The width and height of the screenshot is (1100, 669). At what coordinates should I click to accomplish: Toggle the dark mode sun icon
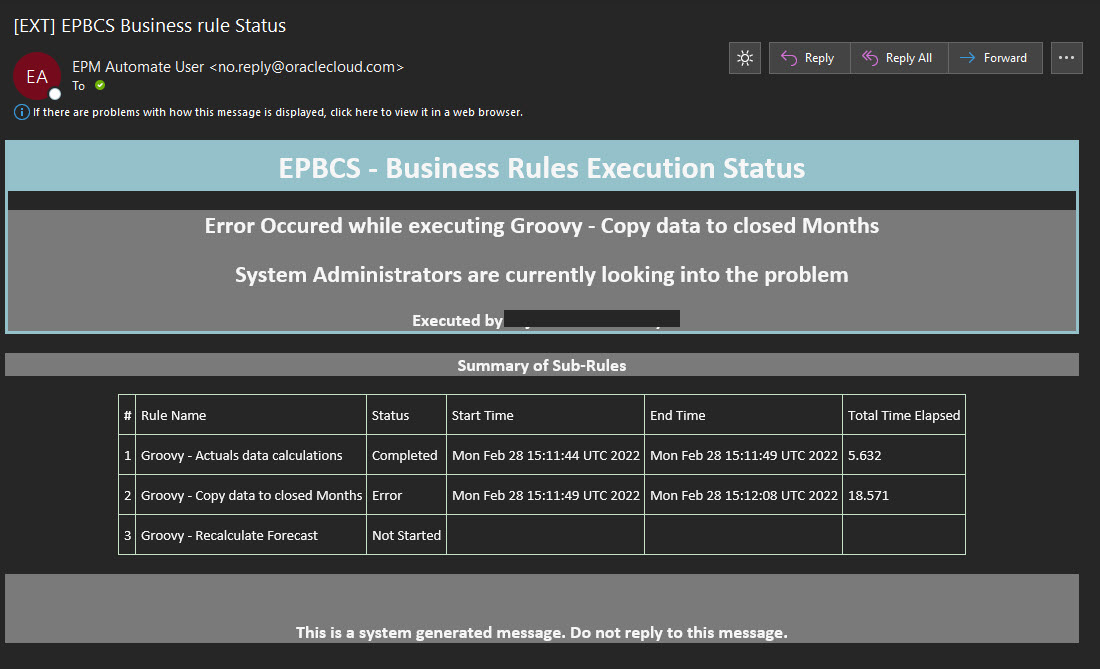click(745, 58)
